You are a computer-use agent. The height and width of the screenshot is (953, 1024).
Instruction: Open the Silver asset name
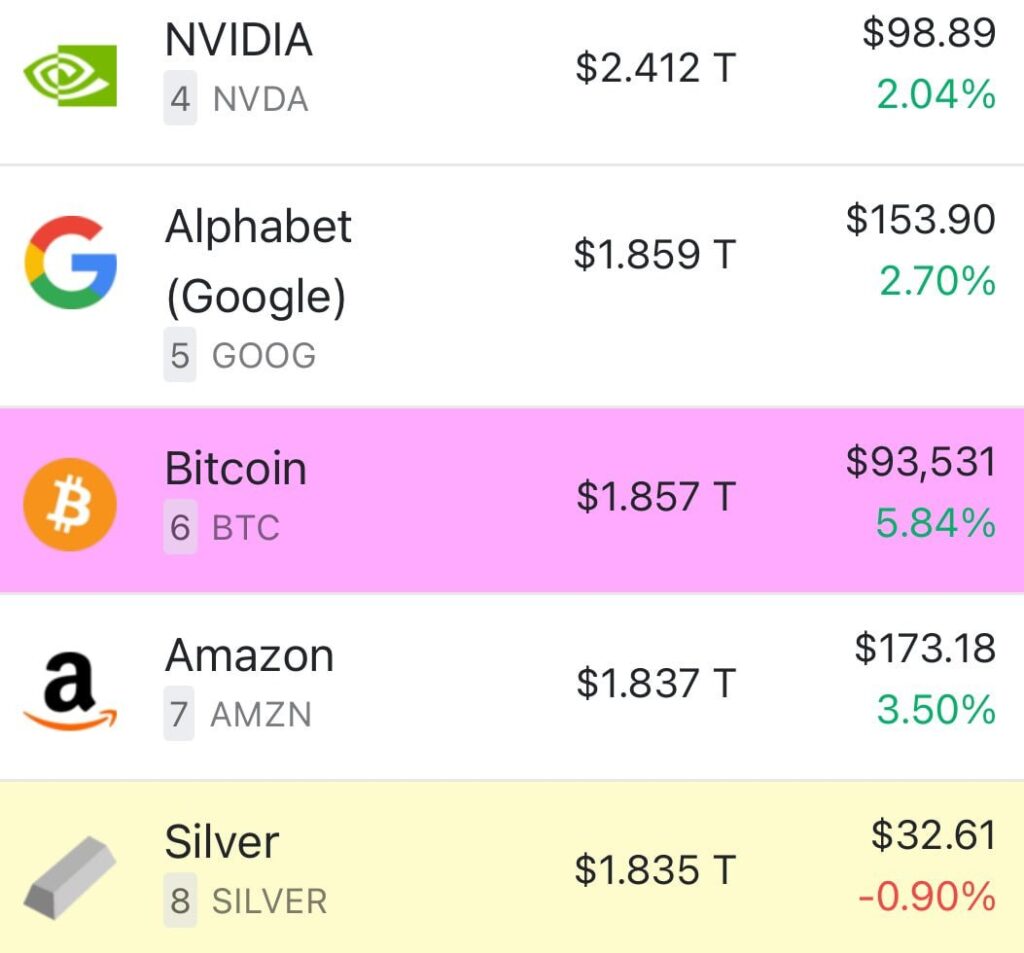point(222,841)
